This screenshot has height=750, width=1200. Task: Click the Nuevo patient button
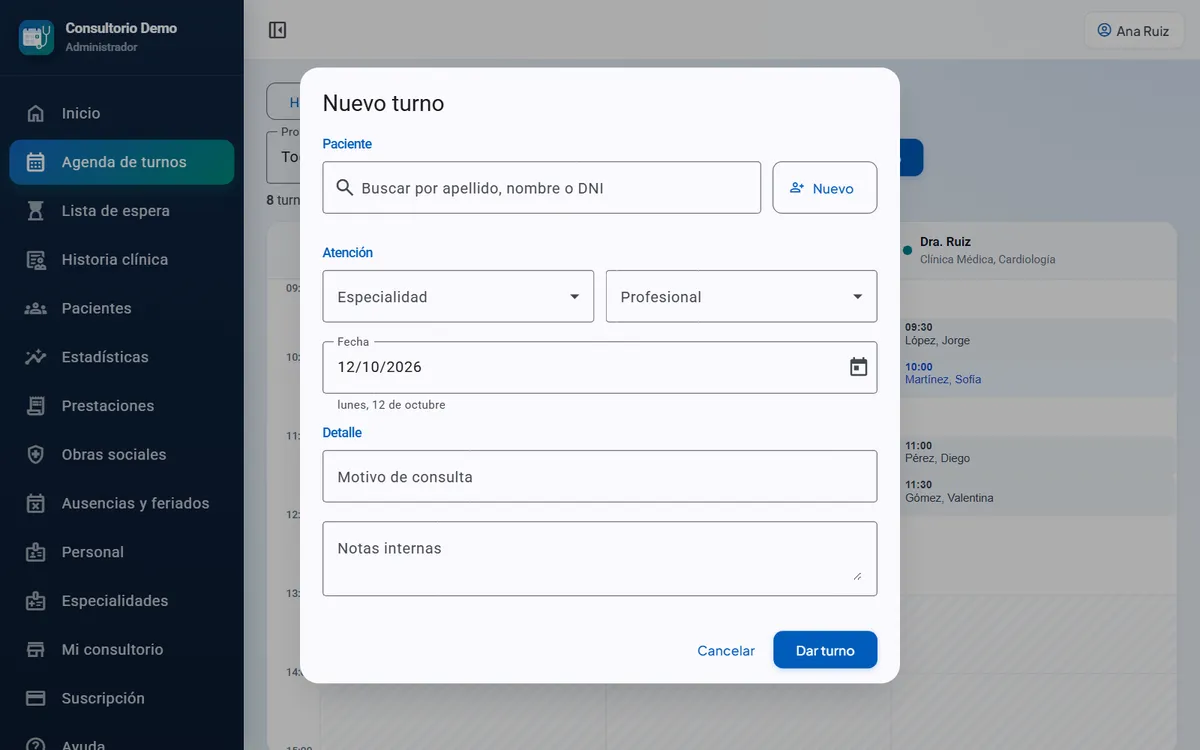tap(825, 188)
